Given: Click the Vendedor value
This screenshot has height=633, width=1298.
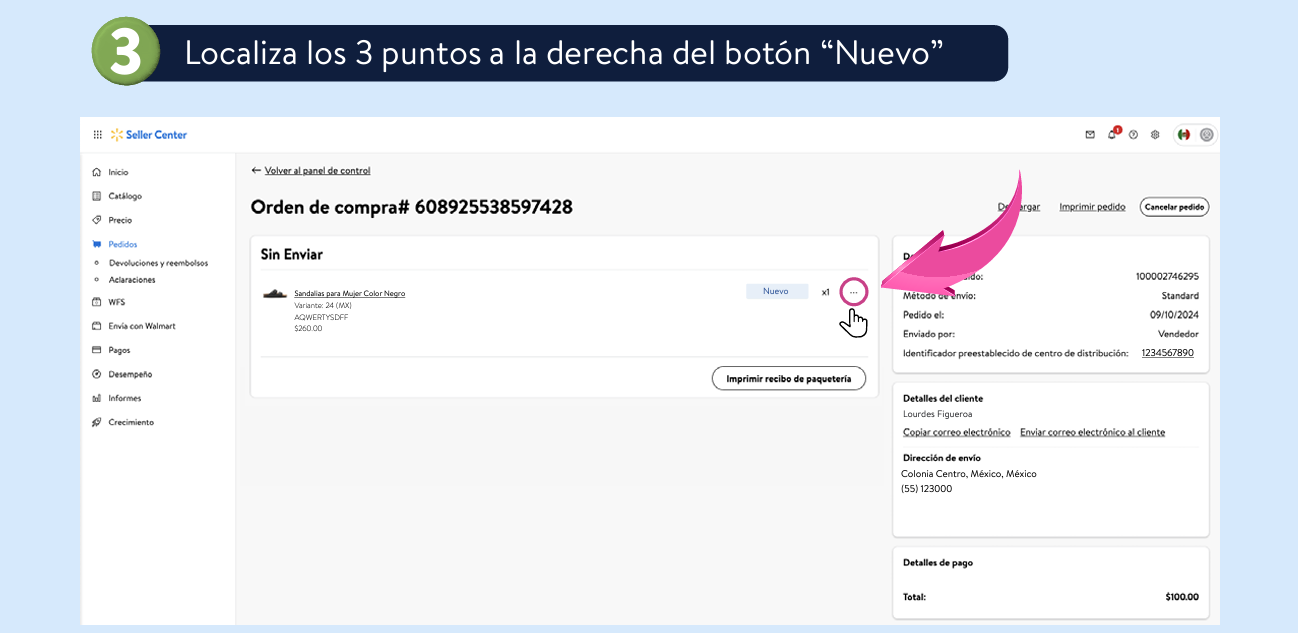Looking at the screenshot, I should click(1178, 334).
